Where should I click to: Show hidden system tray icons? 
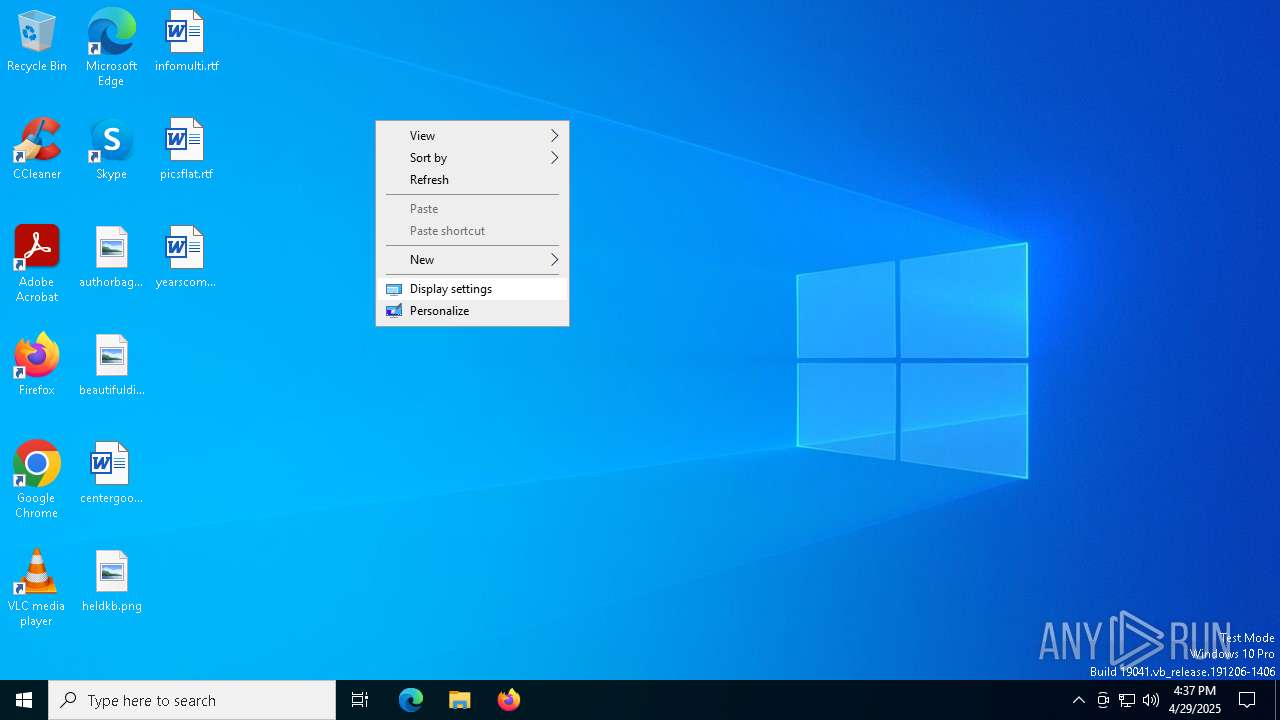click(1078, 700)
